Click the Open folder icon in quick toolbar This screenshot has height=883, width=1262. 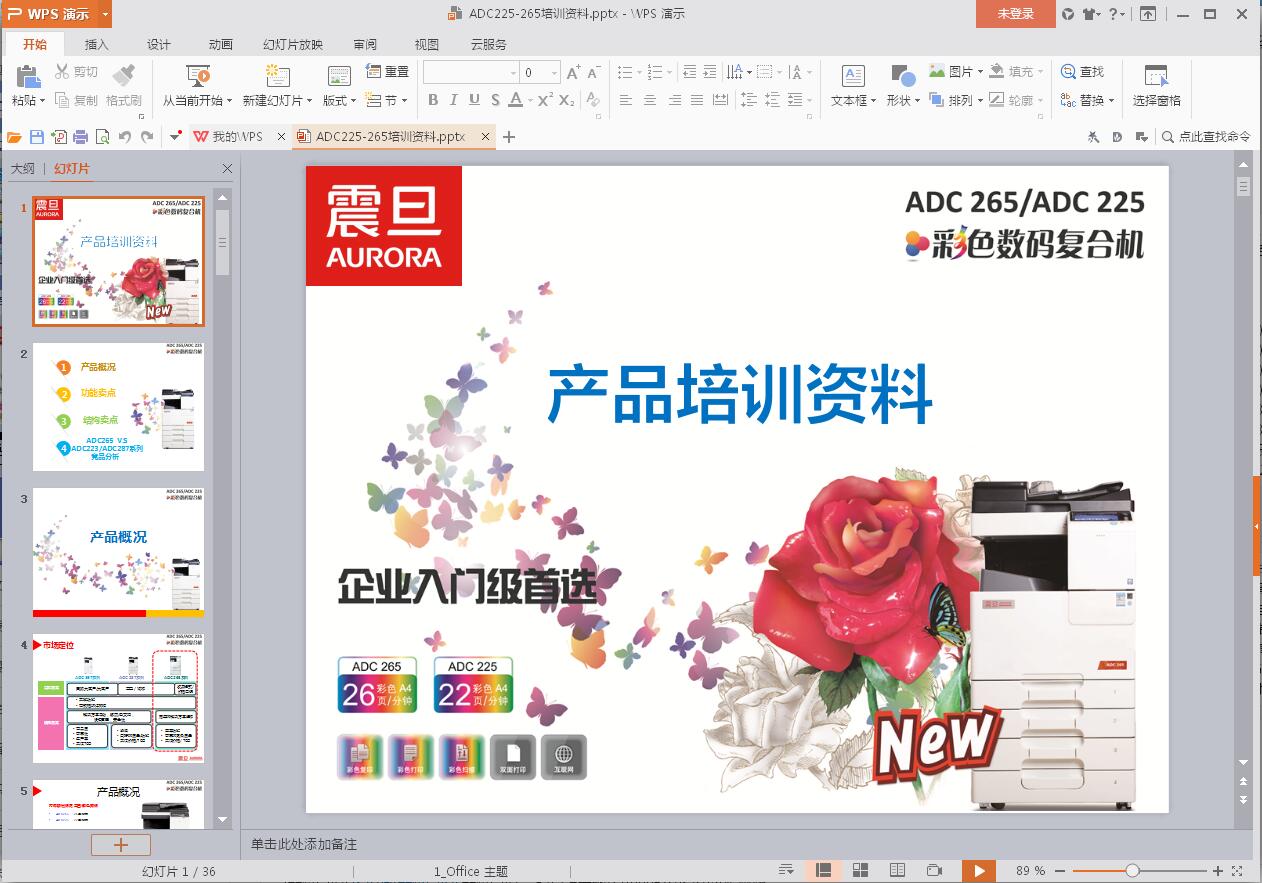point(14,137)
